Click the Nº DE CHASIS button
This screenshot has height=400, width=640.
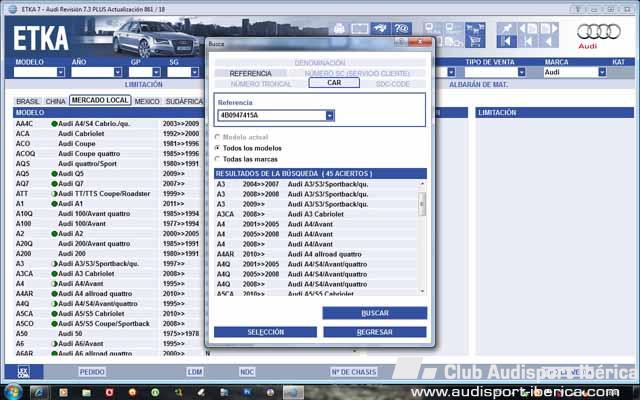click(354, 372)
